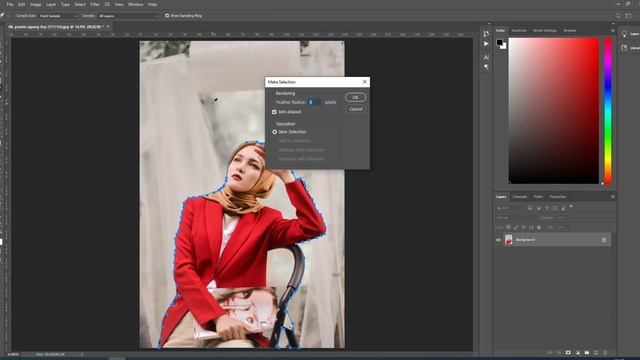Click the lock icon on the Background layer

604,240
